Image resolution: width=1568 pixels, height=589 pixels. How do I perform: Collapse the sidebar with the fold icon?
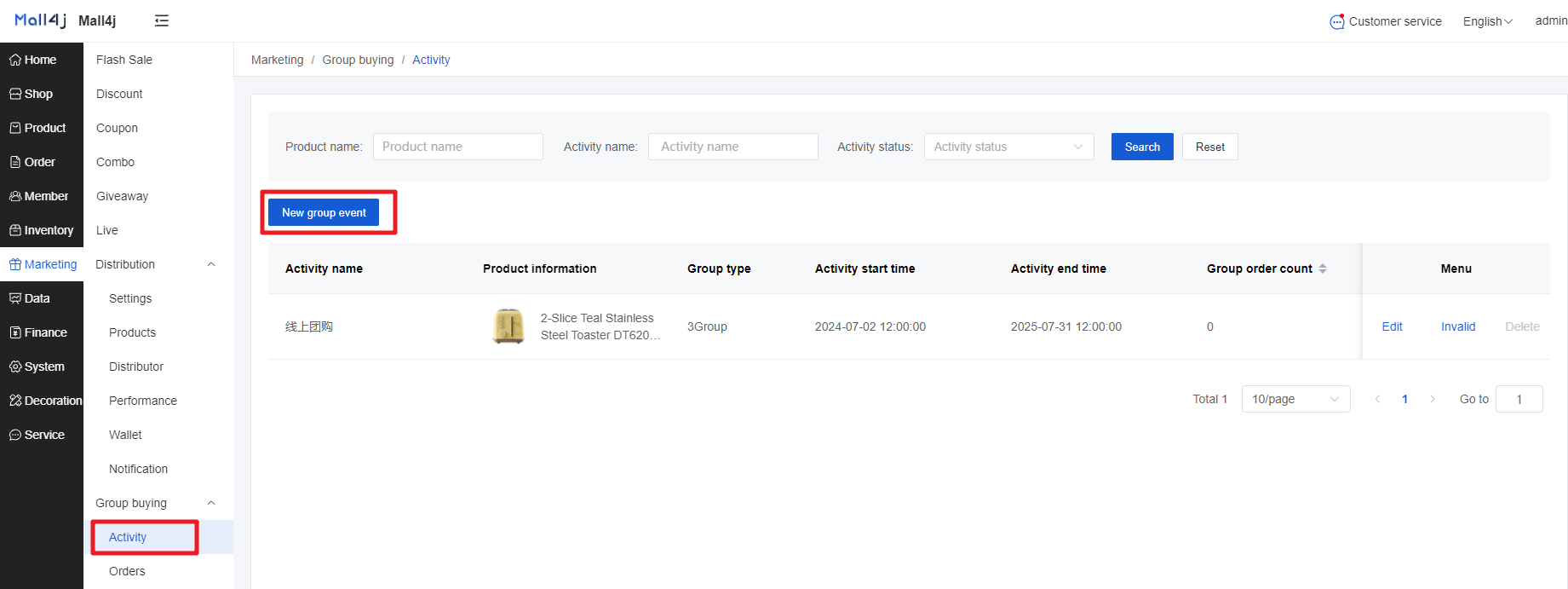coord(162,20)
